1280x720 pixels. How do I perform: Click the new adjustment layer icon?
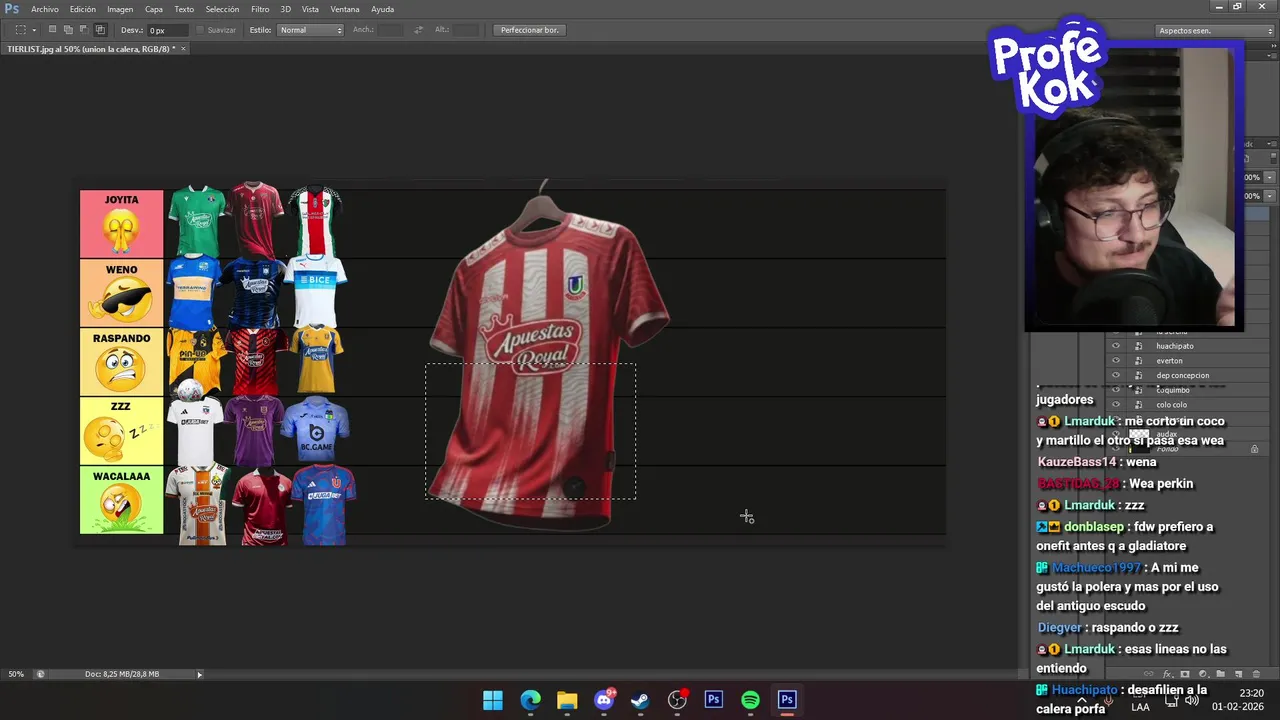point(1203,674)
